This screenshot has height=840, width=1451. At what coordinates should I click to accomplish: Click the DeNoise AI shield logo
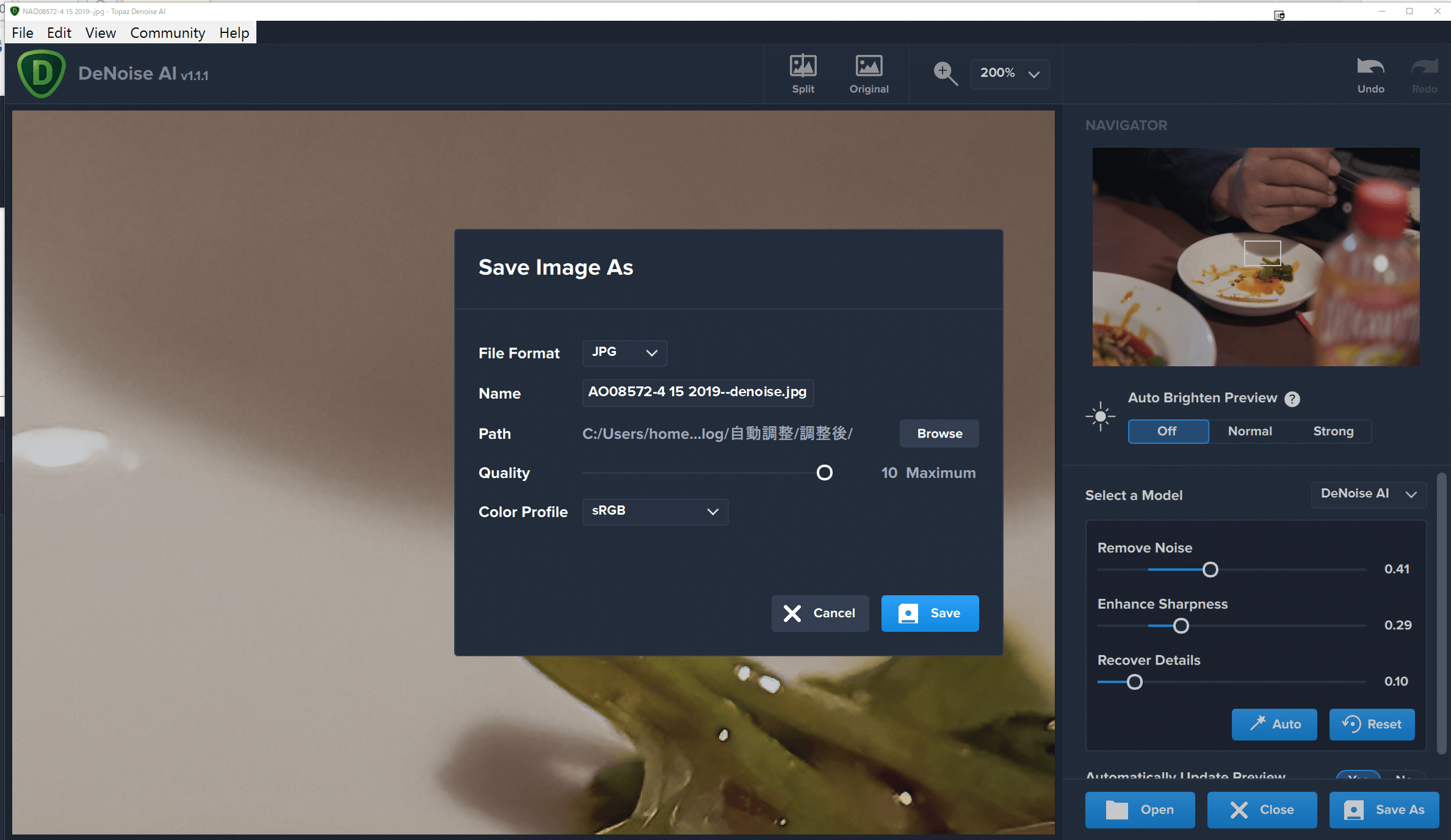42,74
